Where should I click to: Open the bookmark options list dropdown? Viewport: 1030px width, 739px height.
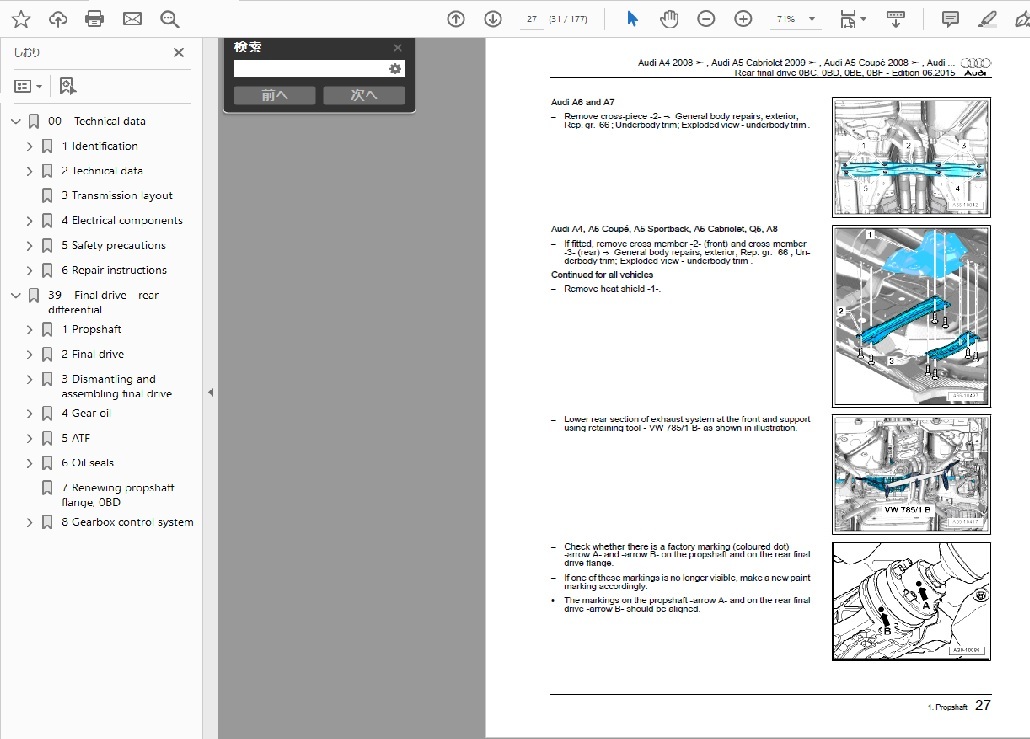pyautogui.click(x=28, y=86)
